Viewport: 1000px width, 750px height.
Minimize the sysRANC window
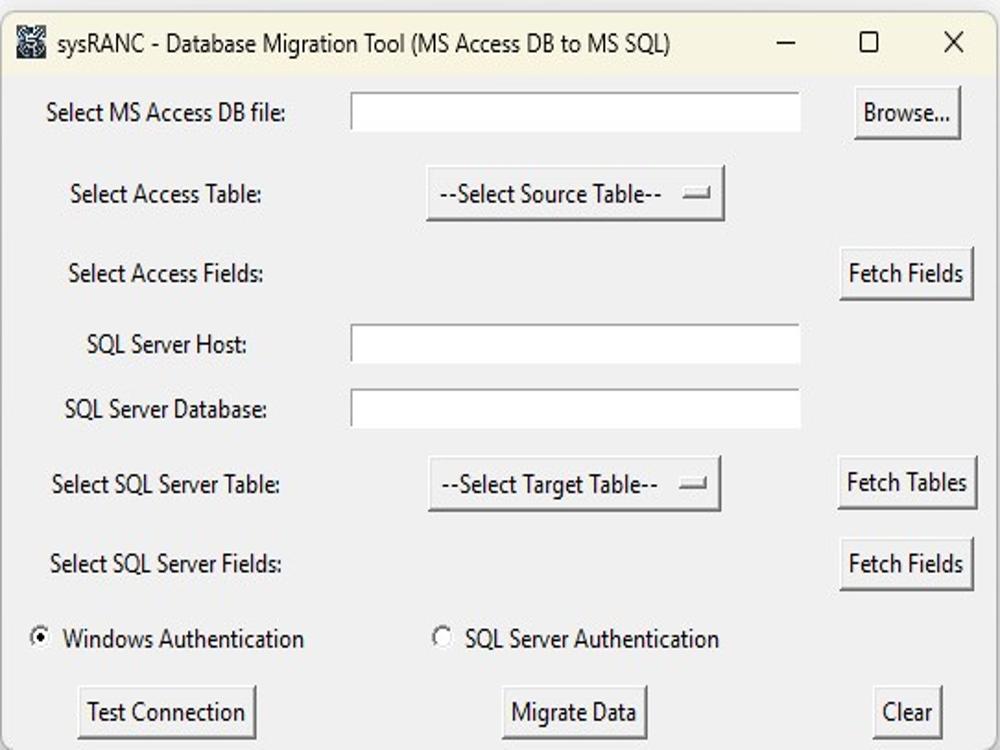click(786, 43)
